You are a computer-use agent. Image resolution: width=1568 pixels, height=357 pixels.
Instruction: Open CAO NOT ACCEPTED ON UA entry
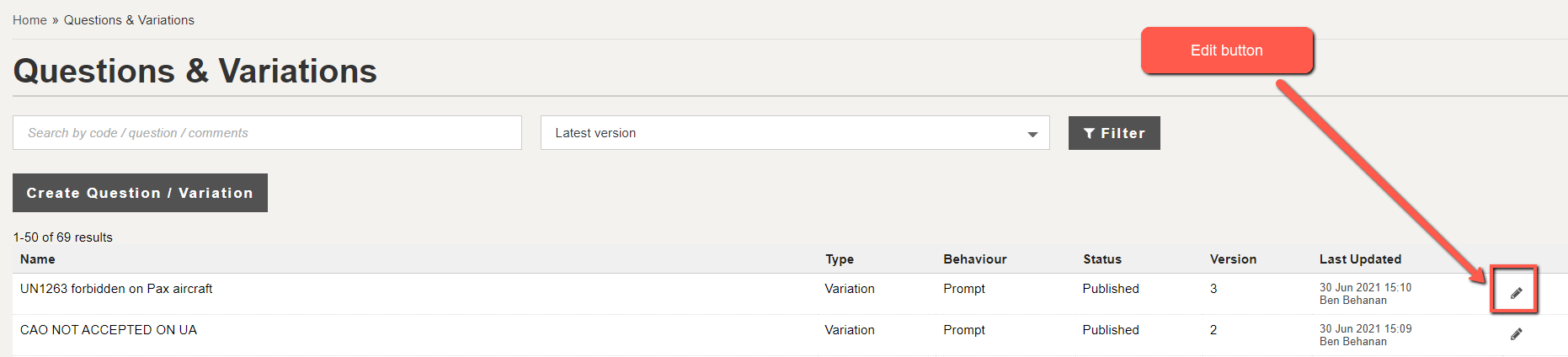pos(109,330)
